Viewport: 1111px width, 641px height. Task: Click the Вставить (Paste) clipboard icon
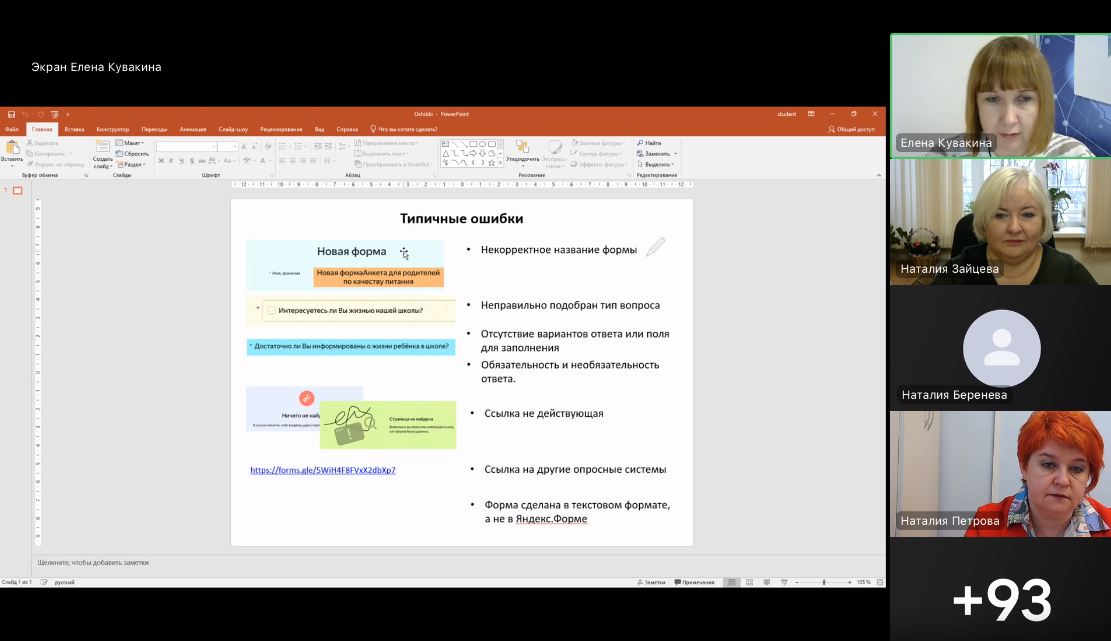12,147
